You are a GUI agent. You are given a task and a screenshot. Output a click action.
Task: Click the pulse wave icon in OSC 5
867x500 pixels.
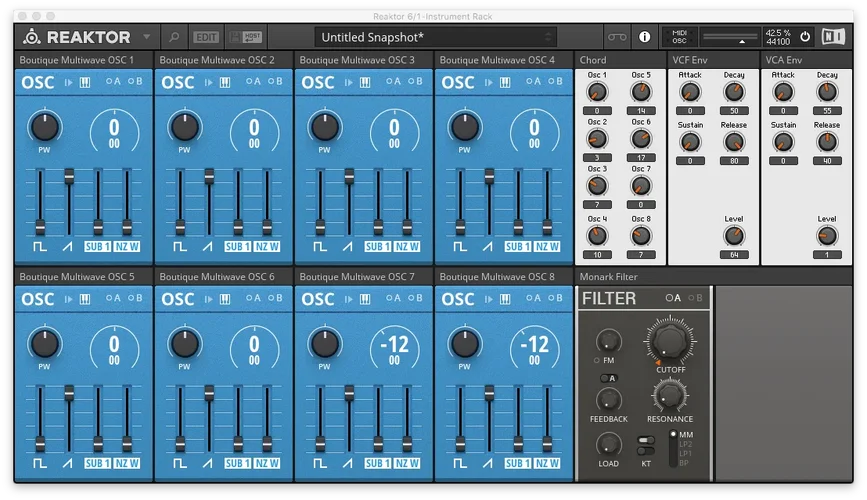click(40, 463)
